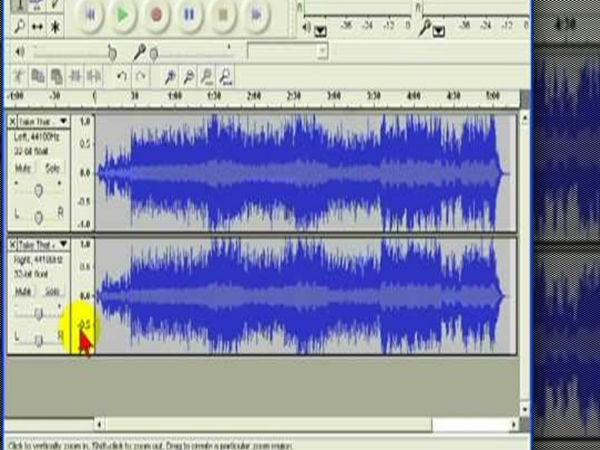
Task: Close the Right track with X button
Action: click(13, 244)
